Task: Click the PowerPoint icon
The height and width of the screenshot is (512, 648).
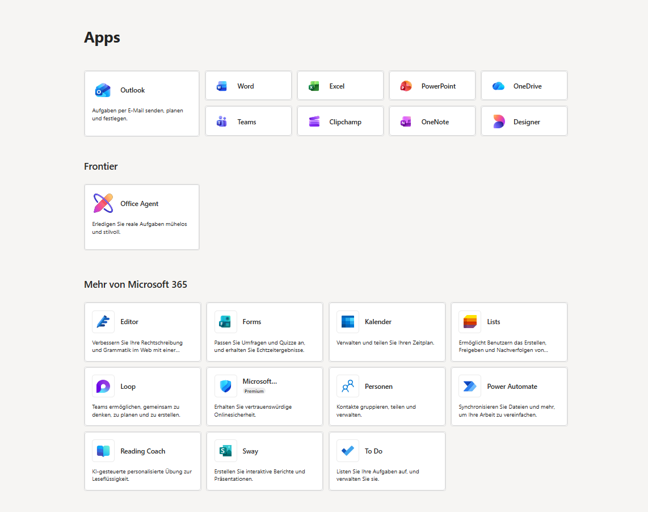Action: (406, 86)
